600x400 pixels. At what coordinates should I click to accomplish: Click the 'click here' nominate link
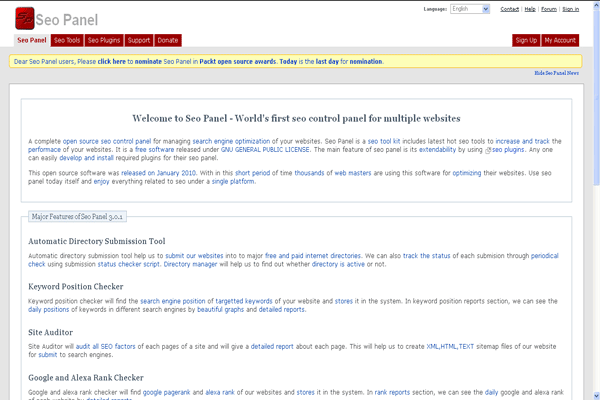(112, 61)
